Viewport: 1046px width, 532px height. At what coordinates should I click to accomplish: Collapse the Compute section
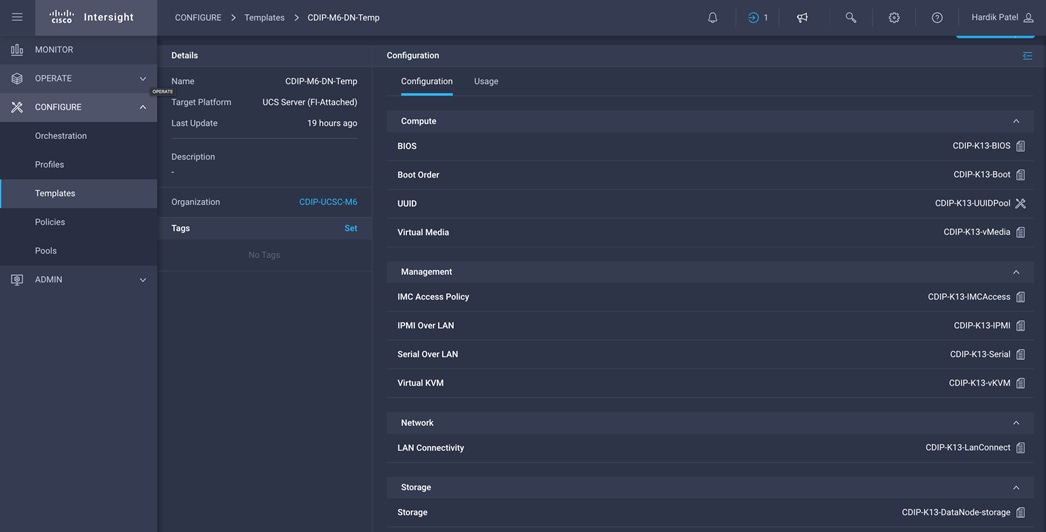(x=1016, y=121)
